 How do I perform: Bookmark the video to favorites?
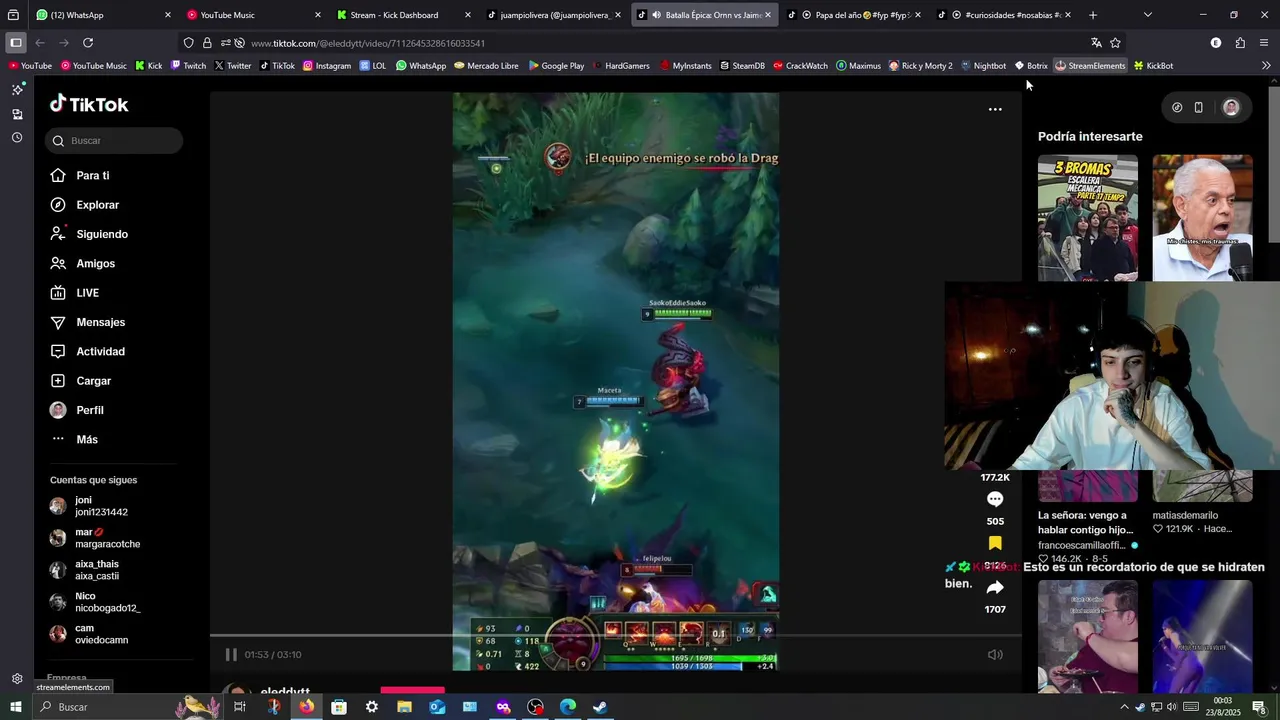point(995,543)
